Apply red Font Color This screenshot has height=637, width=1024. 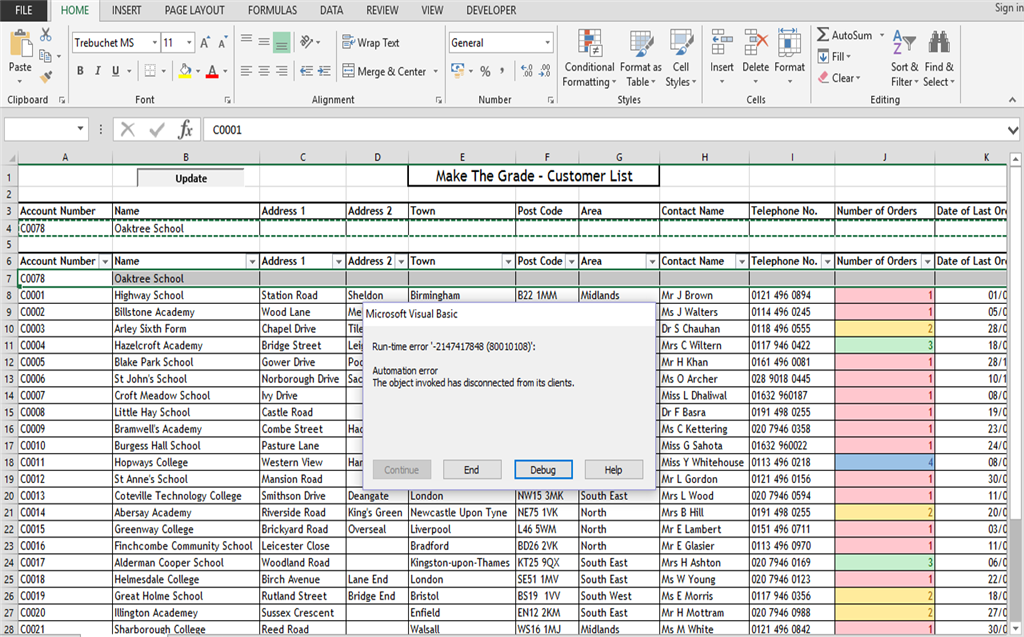212,71
